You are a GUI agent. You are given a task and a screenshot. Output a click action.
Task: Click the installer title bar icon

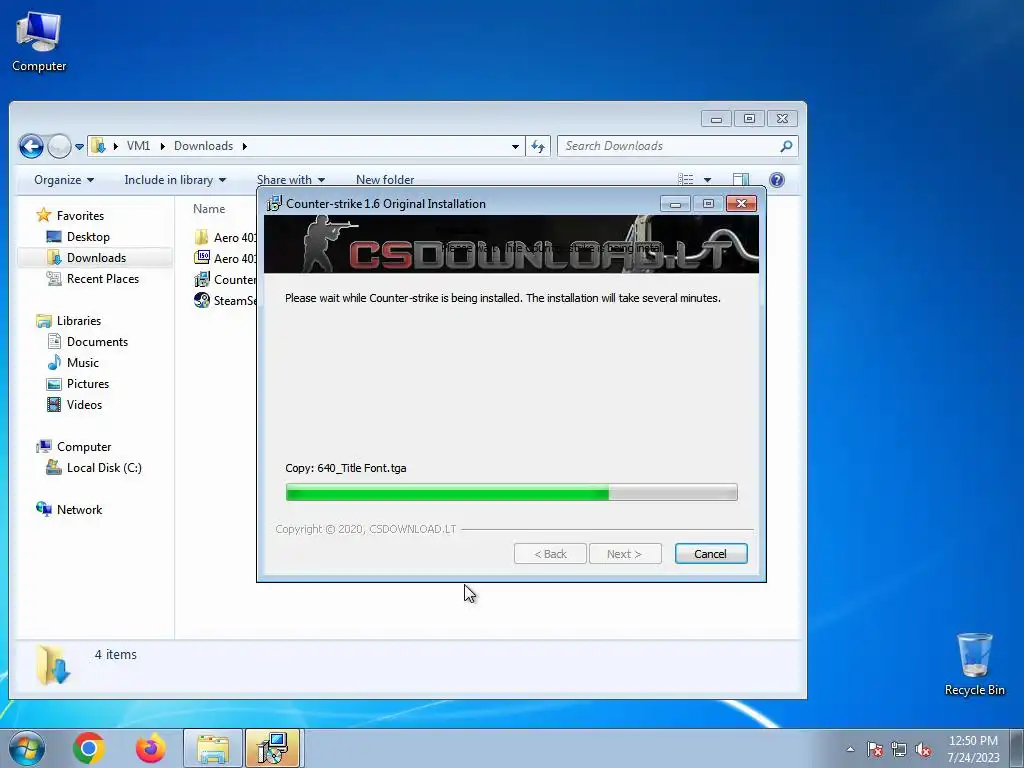click(274, 203)
